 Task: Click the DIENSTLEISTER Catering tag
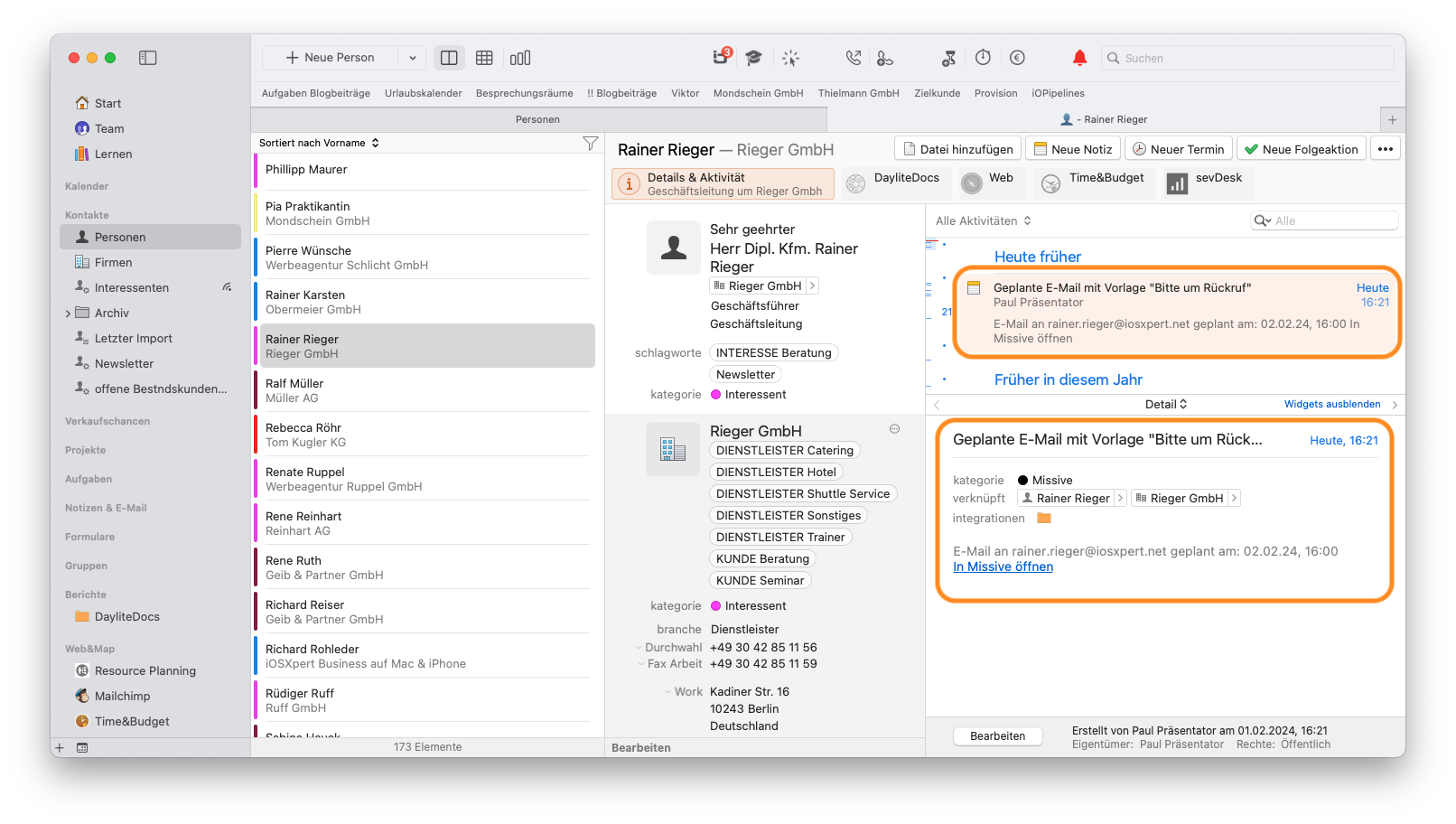coord(785,450)
